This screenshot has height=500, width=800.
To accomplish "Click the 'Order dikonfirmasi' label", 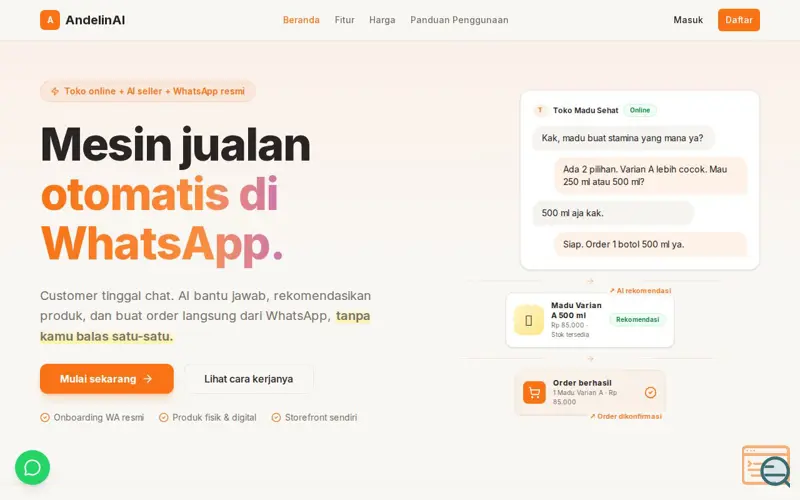I will click(626, 416).
